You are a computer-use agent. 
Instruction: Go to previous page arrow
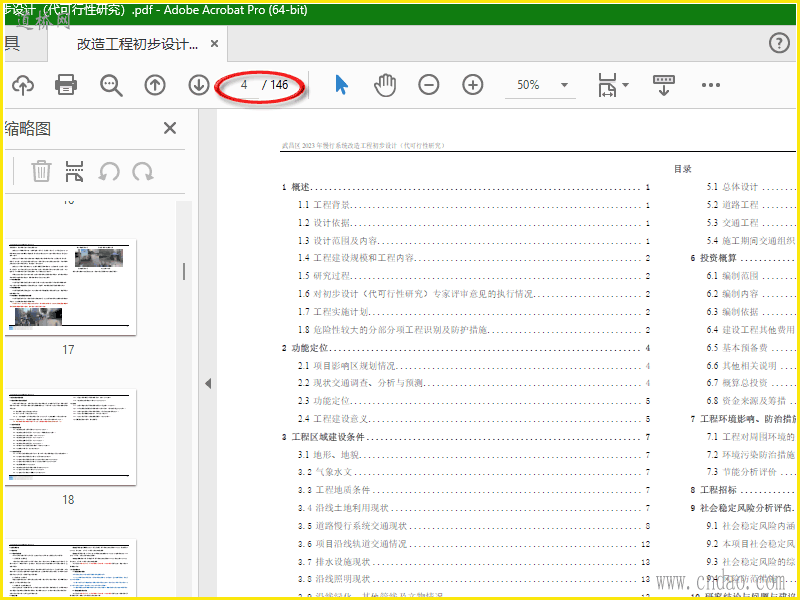155,85
